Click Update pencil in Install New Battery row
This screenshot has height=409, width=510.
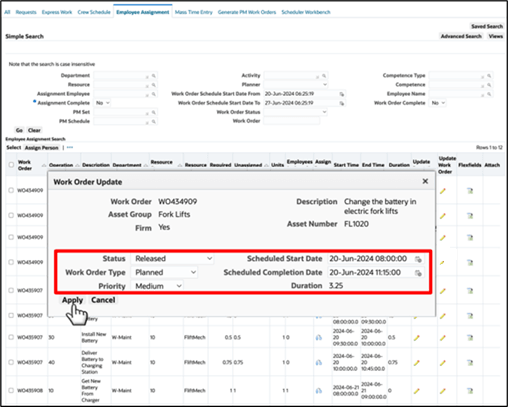tap(417, 338)
